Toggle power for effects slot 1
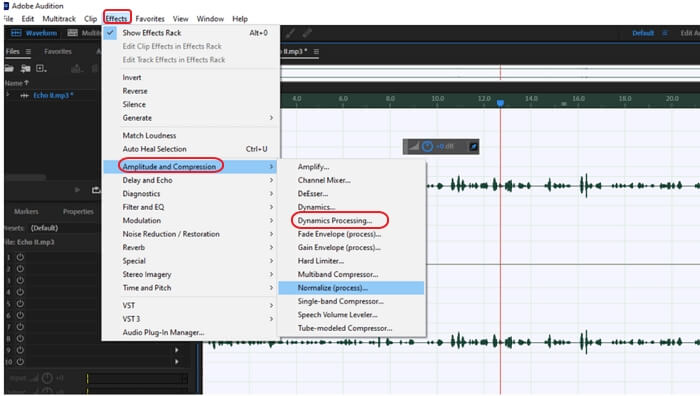 [20, 257]
